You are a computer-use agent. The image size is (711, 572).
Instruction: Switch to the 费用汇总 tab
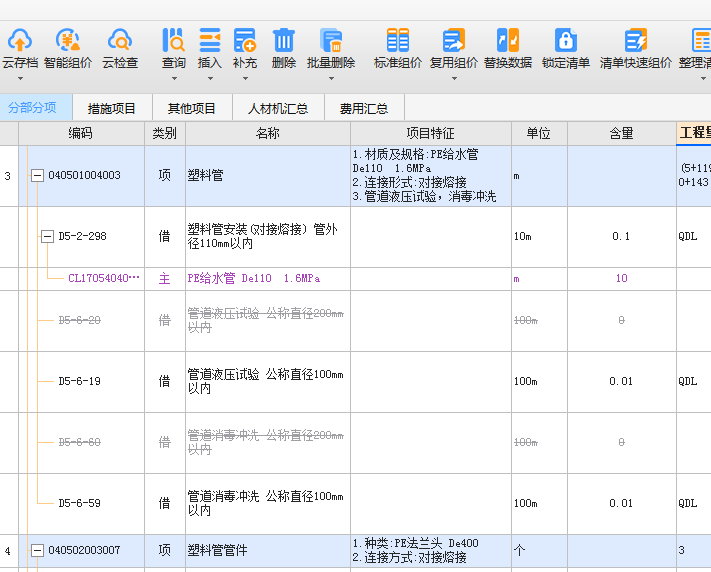coord(364,108)
